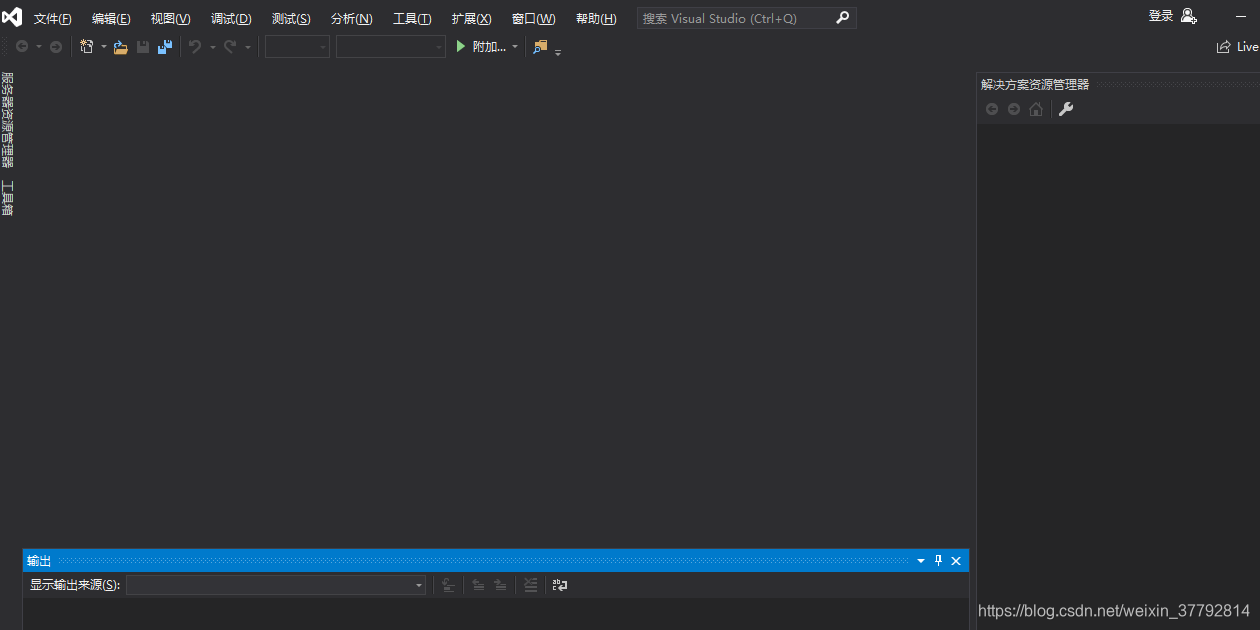Open Output panel window position dropdown
1260x630 pixels.
(x=921, y=561)
